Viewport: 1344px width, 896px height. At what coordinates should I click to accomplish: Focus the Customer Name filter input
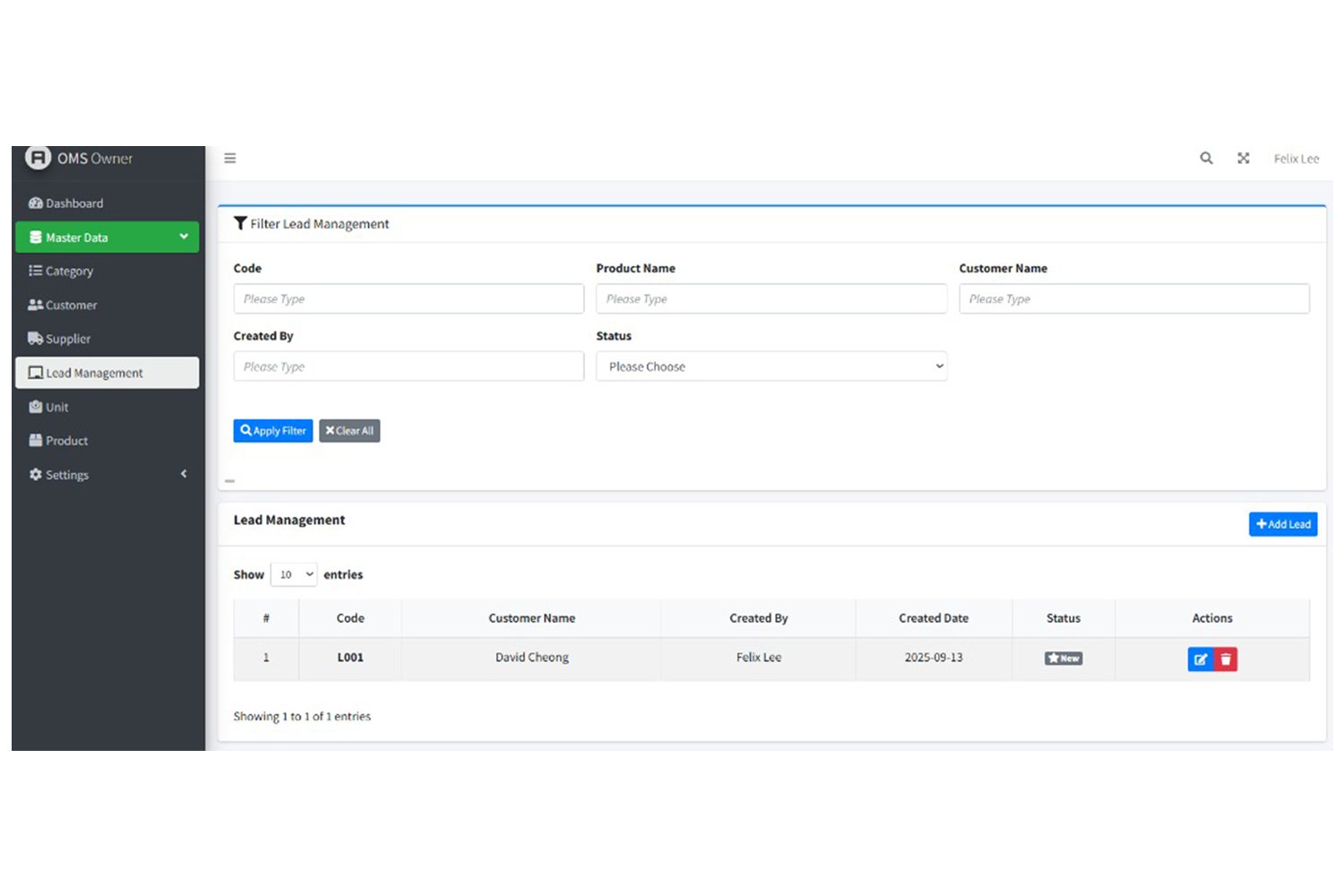coord(1133,299)
